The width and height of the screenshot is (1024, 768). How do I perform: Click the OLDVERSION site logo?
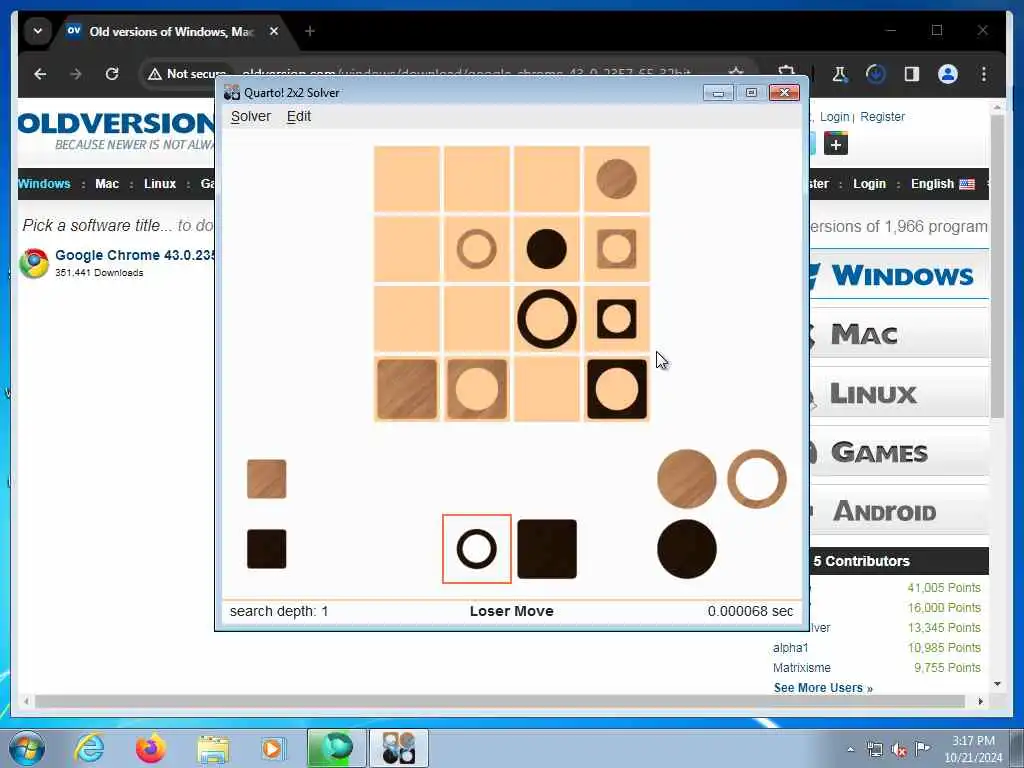click(x=116, y=131)
